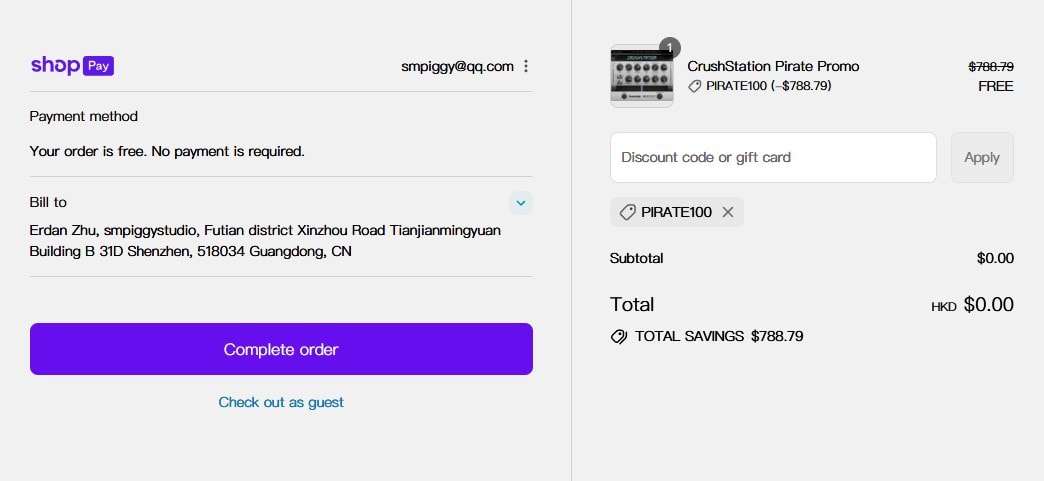Viewport: 1044px width, 481px height.
Task: Click the Payment method heading
Action: pyautogui.click(x=84, y=116)
